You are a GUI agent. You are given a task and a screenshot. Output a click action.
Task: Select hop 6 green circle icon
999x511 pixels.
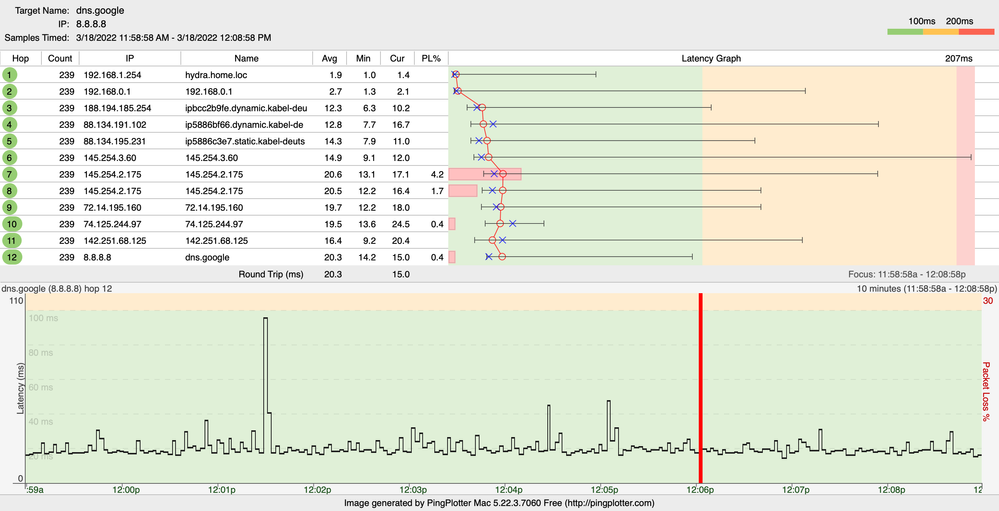[10, 158]
